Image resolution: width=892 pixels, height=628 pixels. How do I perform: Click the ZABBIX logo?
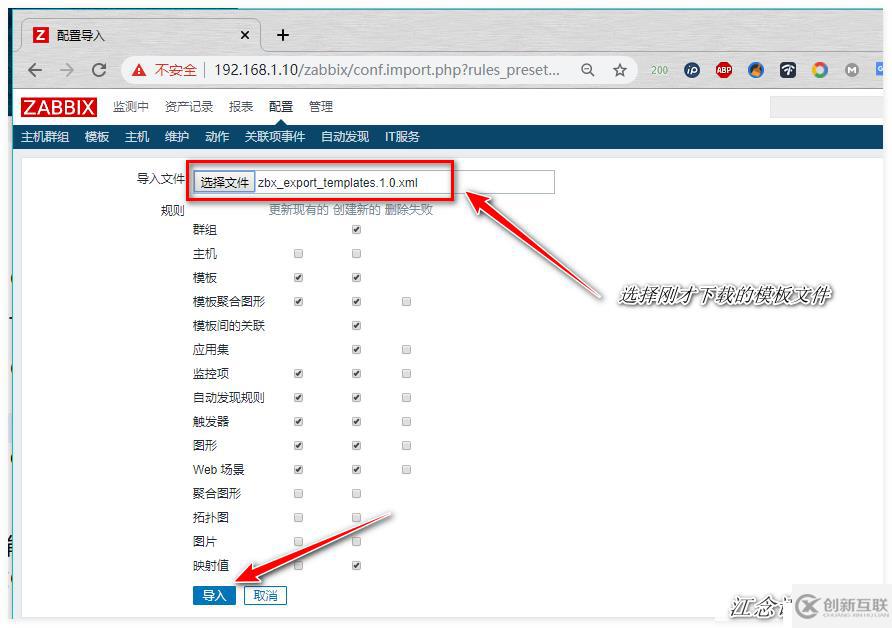tap(59, 107)
